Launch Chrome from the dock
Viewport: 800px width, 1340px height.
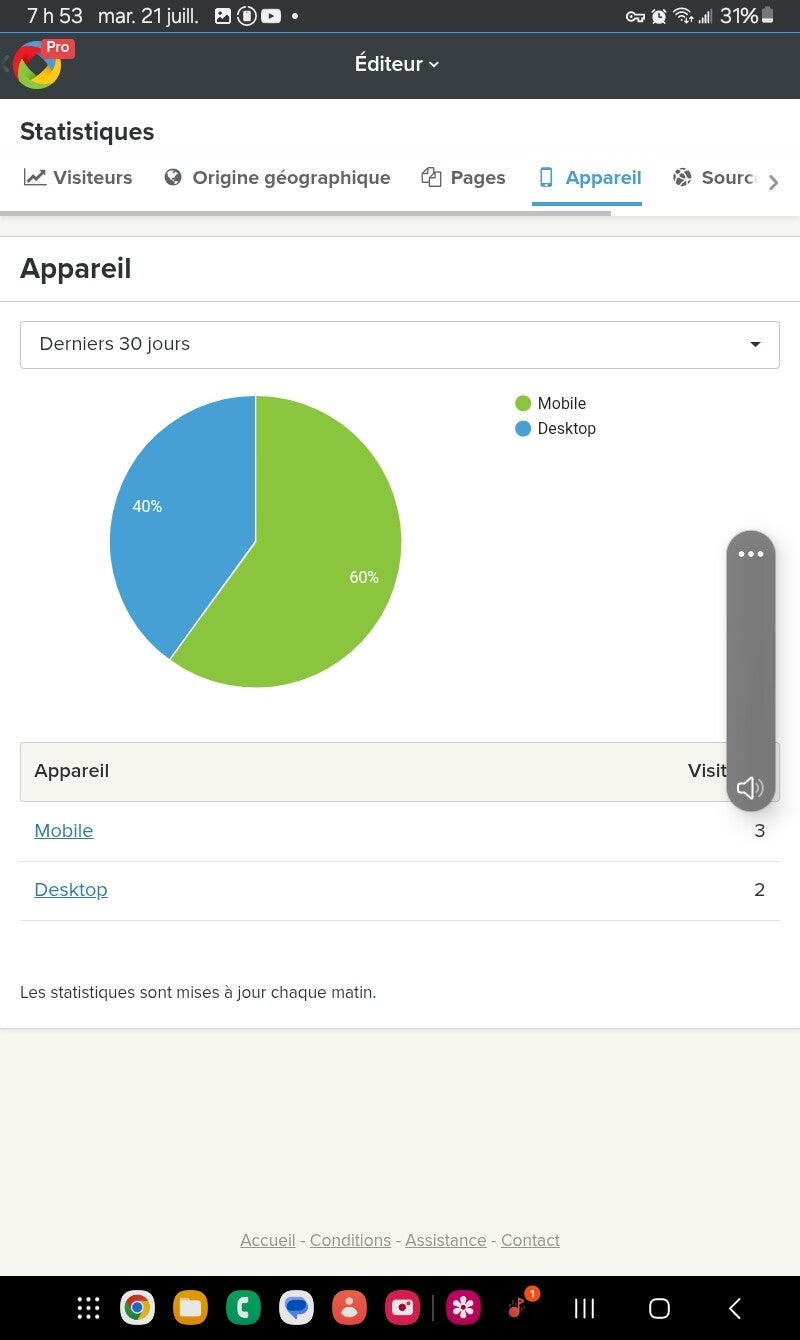point(137,1307)
